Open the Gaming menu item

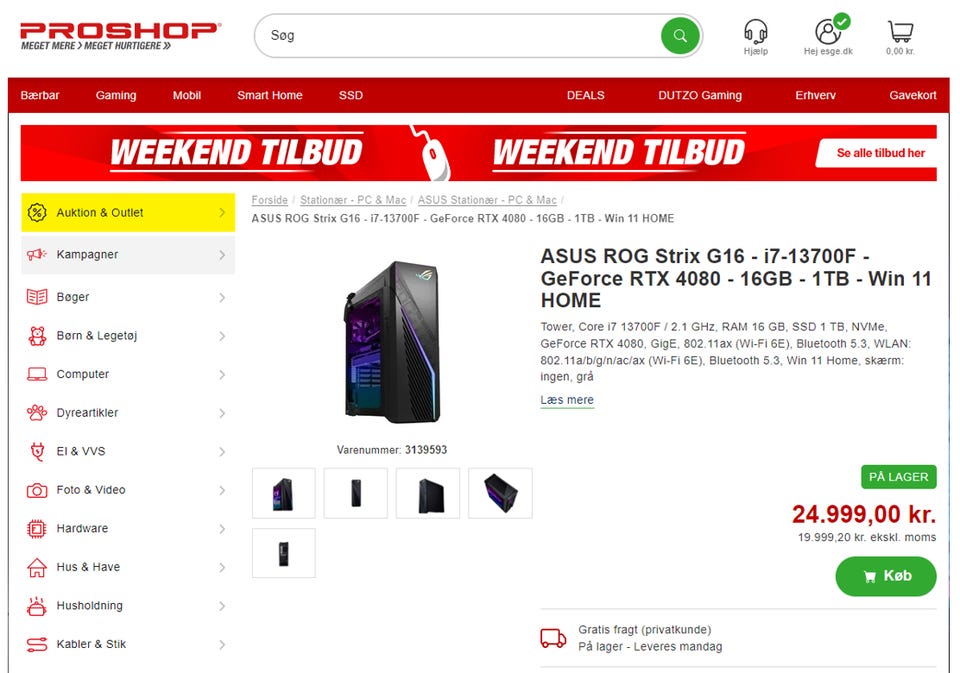(116, 96)
